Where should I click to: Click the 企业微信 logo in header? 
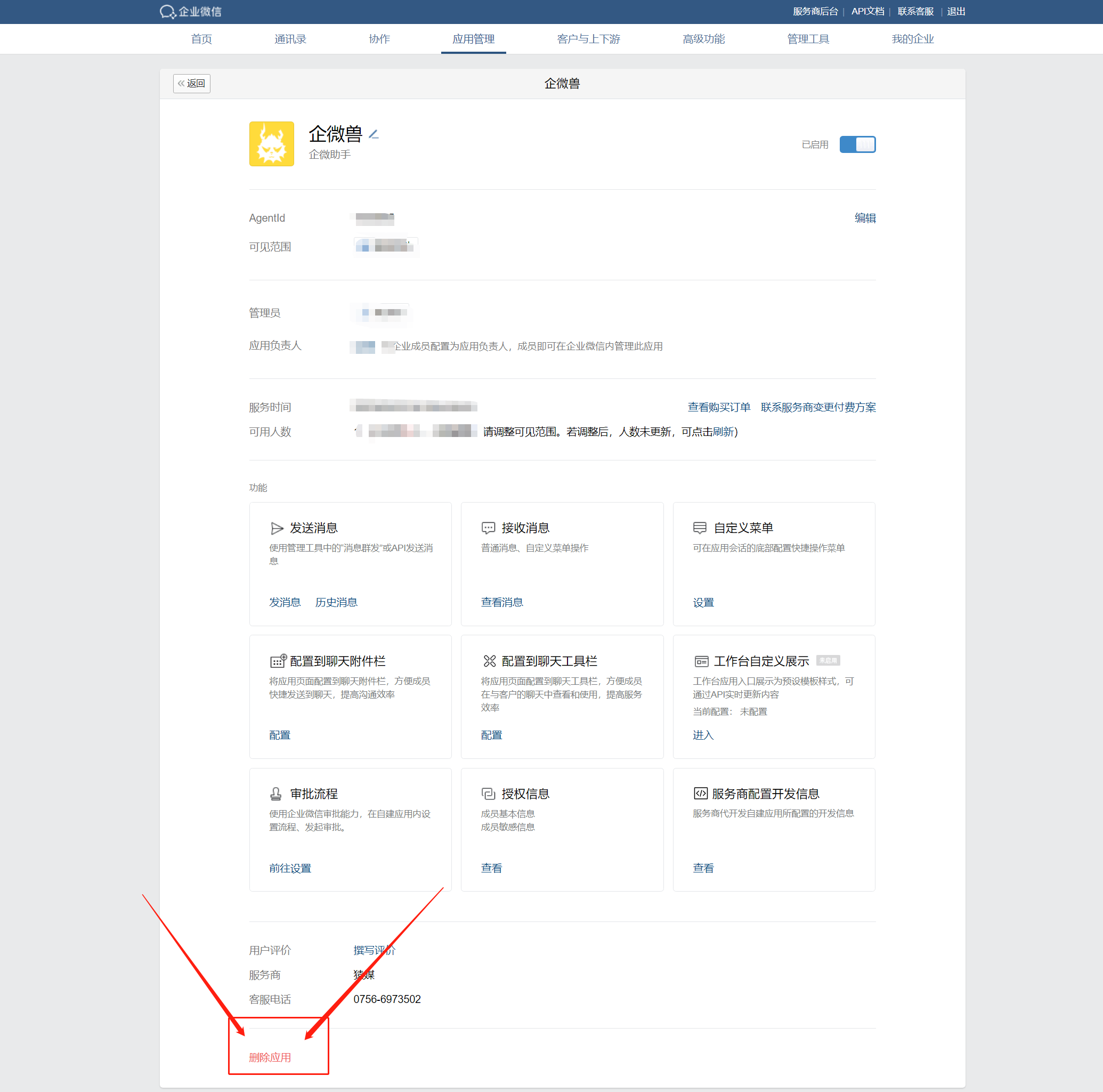[x=191, y=11]
